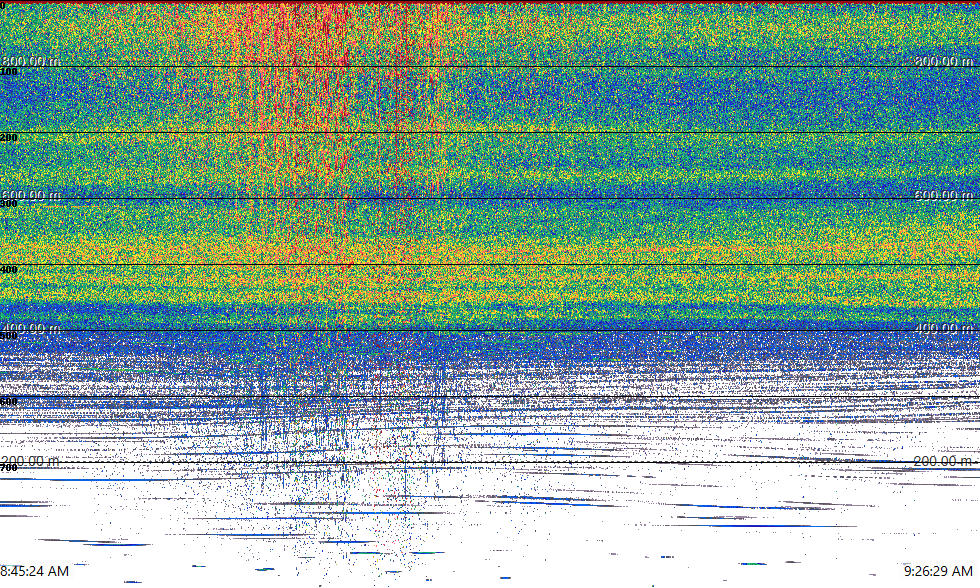Click the 500 depth marker label
The width and height of the screenshot is (980, 588).
(9, 336)
